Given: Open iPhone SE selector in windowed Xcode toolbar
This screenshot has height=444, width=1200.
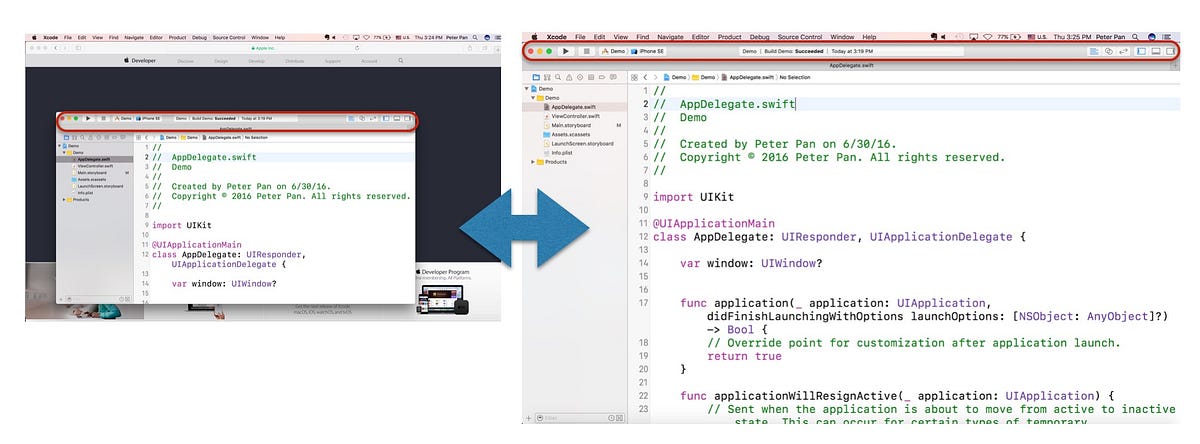Looking at the screenshot, I should [149, 118].
